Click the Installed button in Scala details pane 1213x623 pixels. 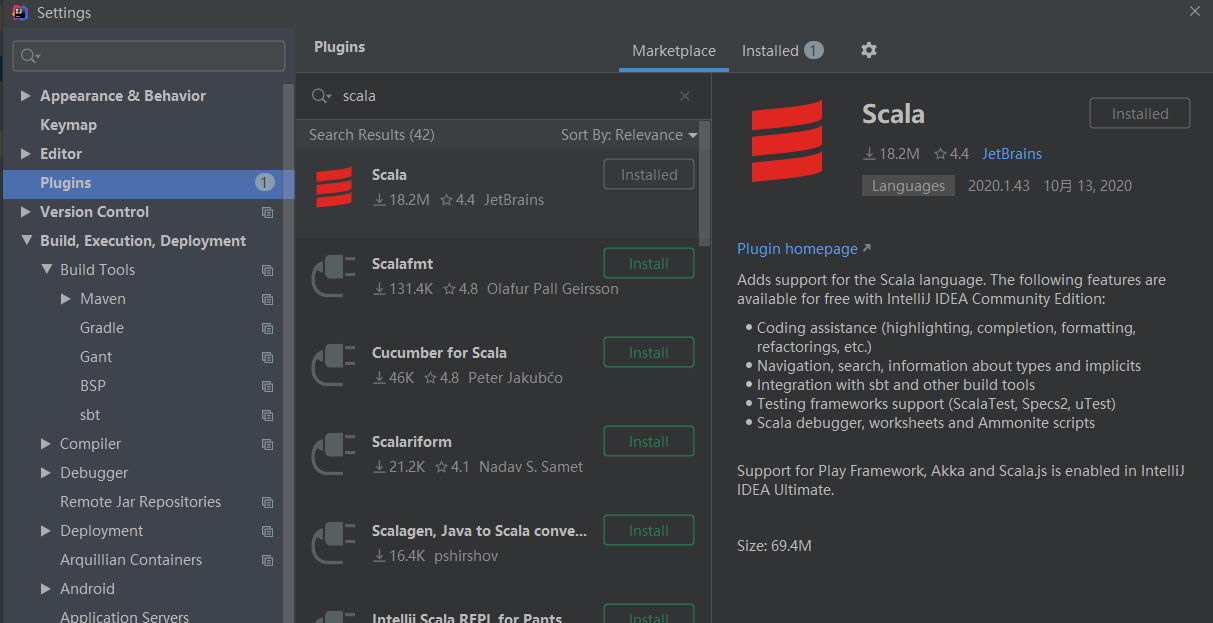click(x=1140, y=114)
